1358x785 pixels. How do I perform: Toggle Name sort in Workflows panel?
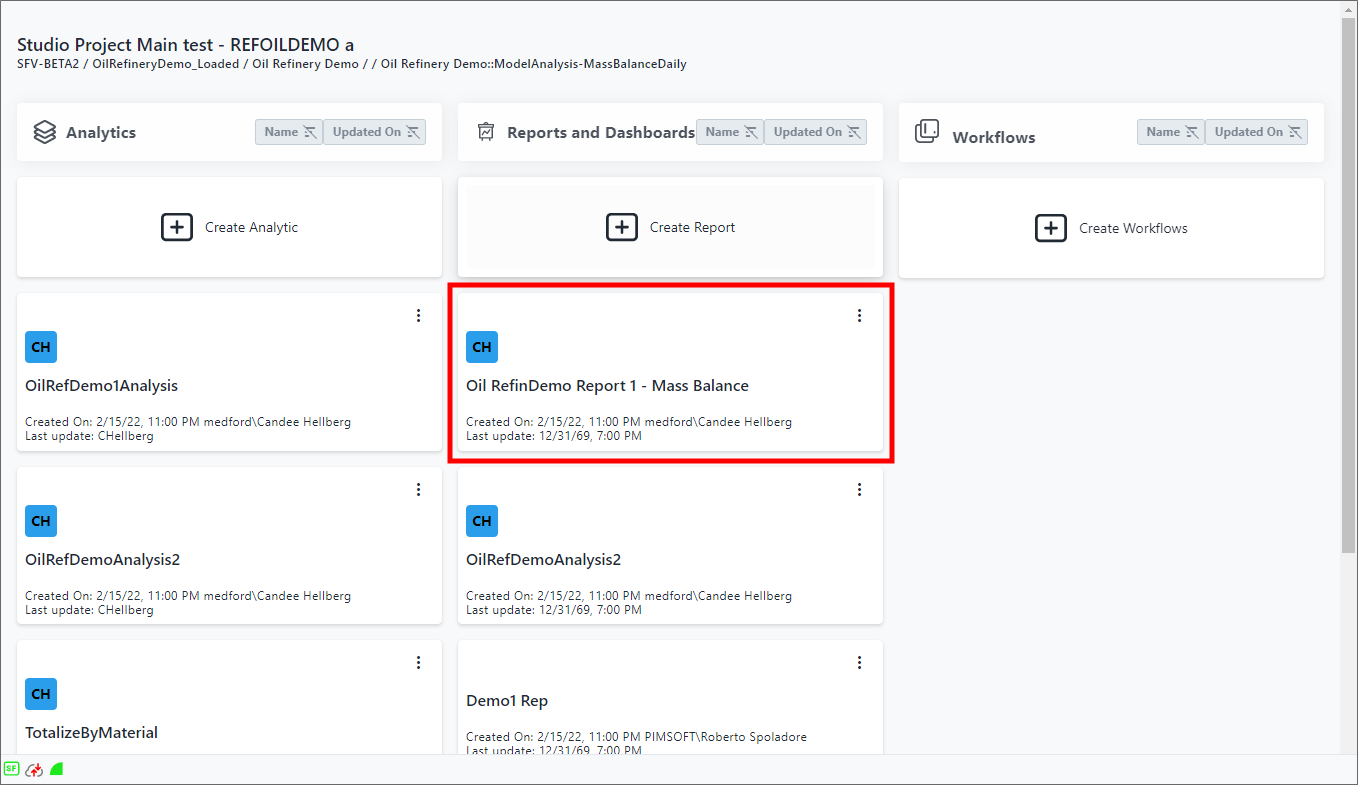click(1170, 132)
